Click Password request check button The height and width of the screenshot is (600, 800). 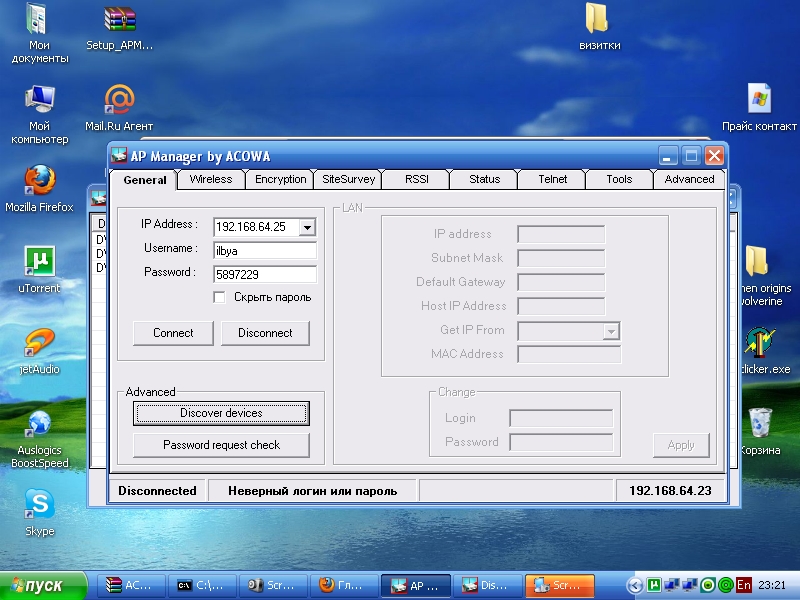coord(221,445)
